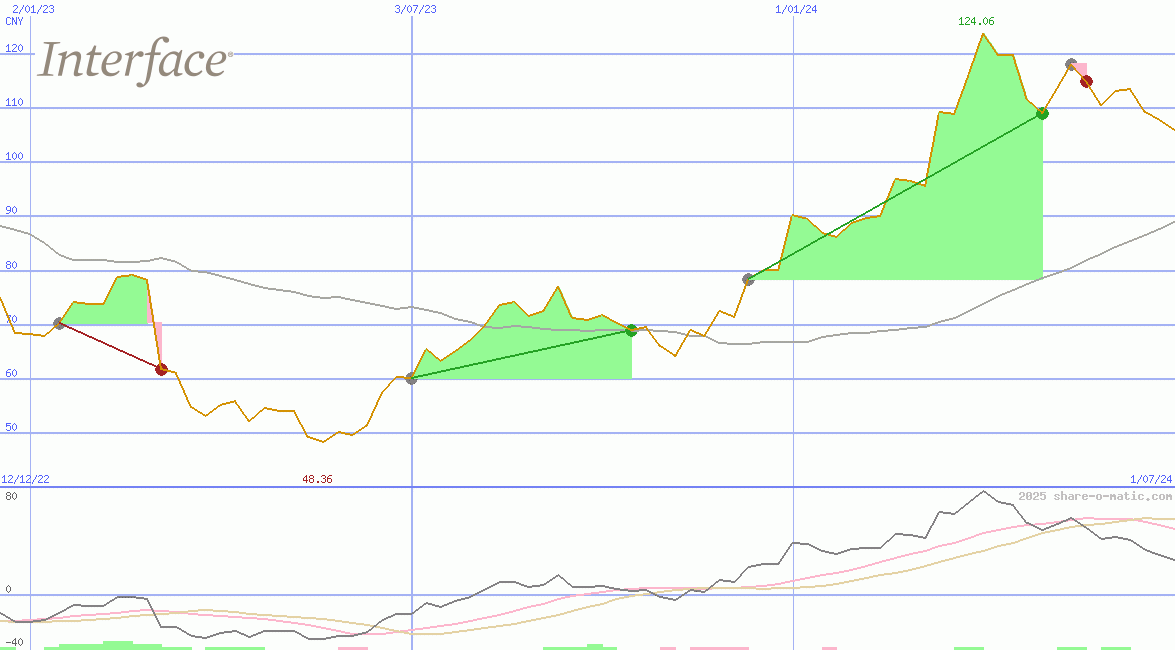
Task: Click green exit marker near the 110 price level
Action: point(1042,113)
